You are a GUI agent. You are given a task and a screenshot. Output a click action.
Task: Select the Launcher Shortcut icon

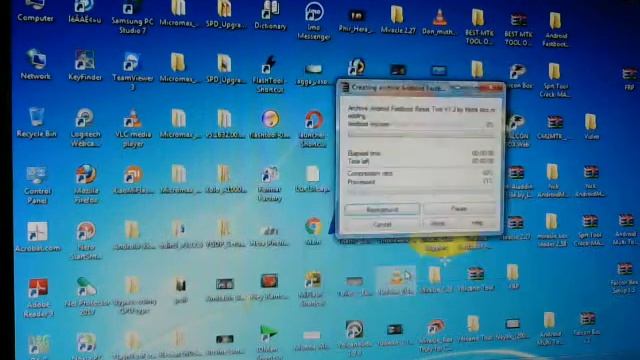point(313,129)
